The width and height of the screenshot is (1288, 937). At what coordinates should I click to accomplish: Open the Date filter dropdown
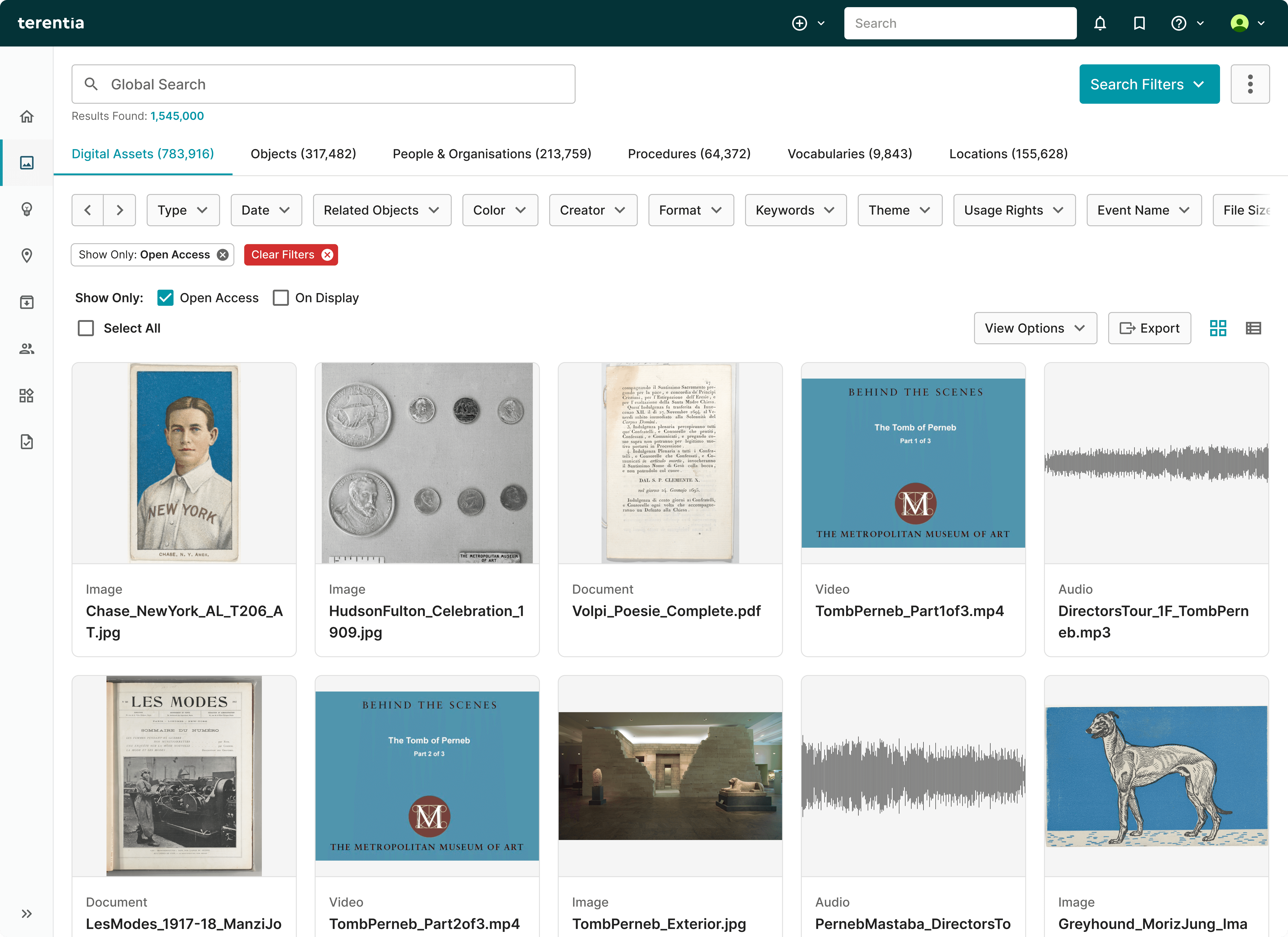click(x=266, y=210)
